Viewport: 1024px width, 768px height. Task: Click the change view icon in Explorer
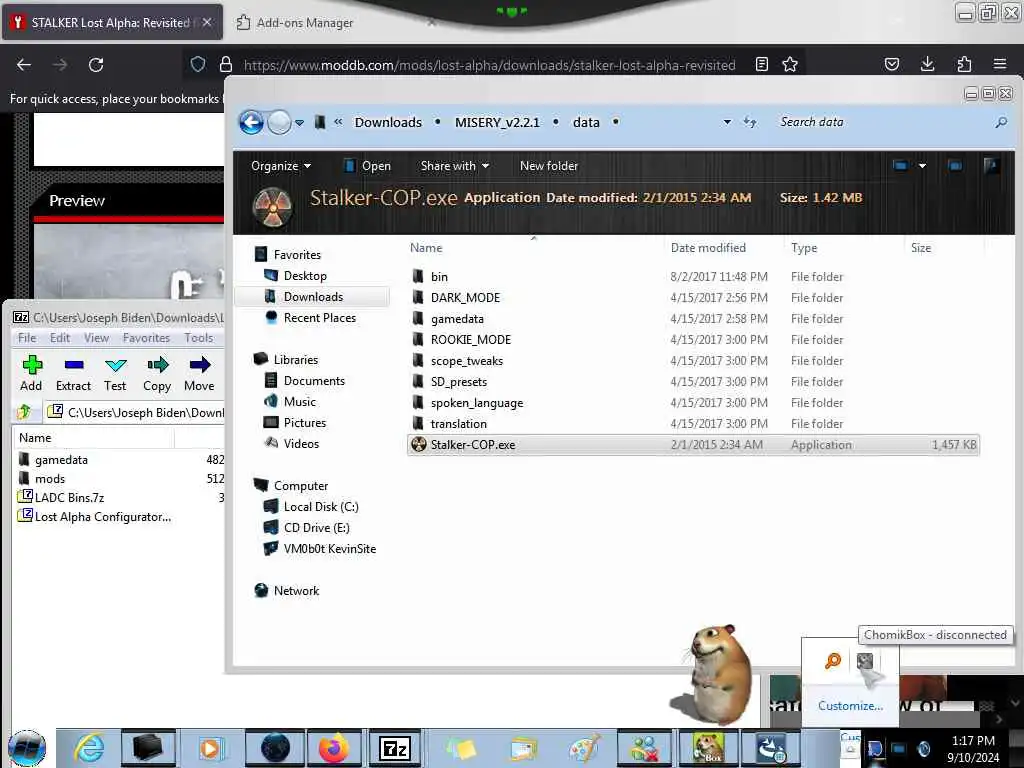pos(901,166)
